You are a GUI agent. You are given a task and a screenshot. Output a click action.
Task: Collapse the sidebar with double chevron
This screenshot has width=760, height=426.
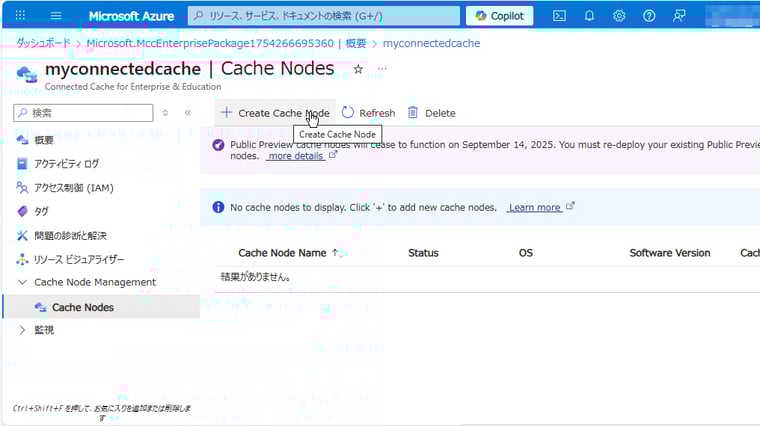coord(188,113)
